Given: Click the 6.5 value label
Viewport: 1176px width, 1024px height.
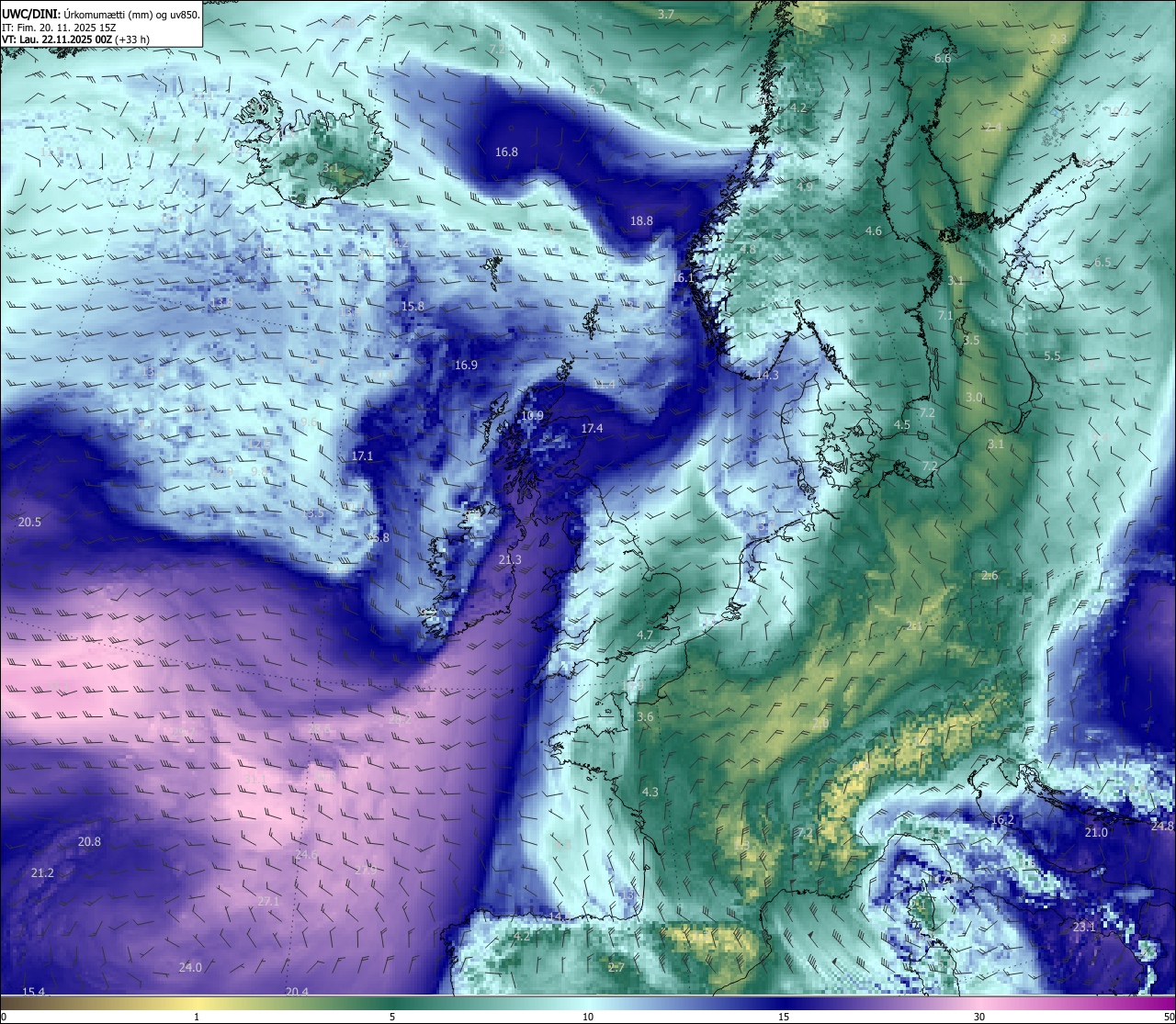Looking at the screenshot, I should pyautogui.click(x=1102, y=262).
